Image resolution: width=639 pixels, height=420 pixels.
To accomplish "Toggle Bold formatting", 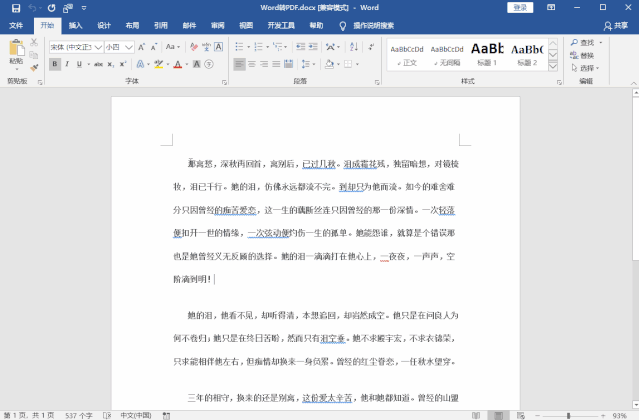I will 55,64.
